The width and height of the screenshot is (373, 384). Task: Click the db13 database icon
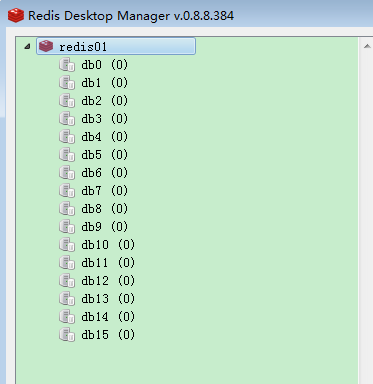67,299
